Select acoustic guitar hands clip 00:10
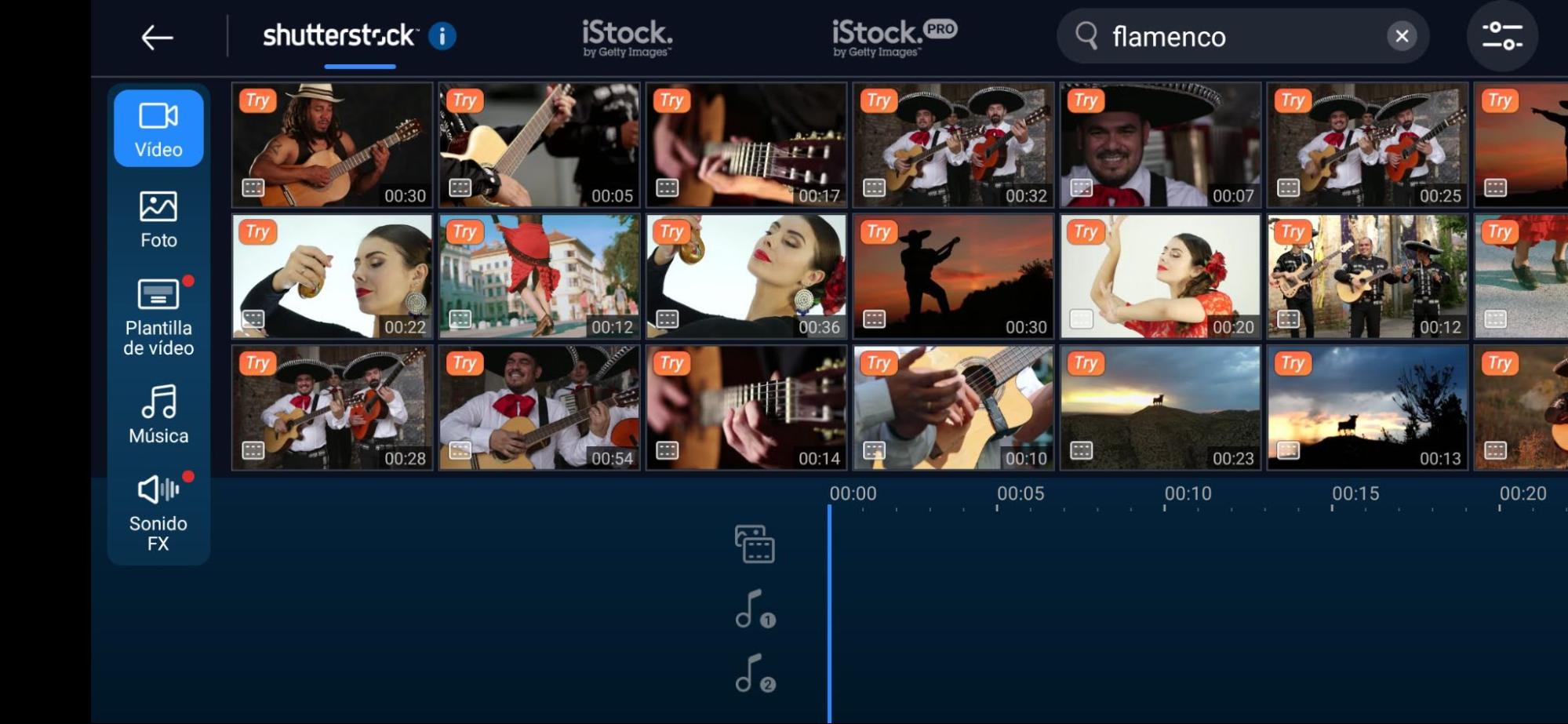The width and height of the screenshot is (1568, 724). (954, 408)
